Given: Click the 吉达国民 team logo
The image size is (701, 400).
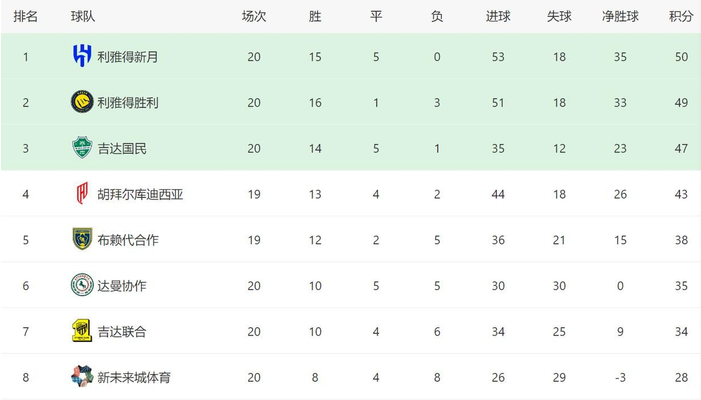Looking at the screenshot, I should (82, 148).
